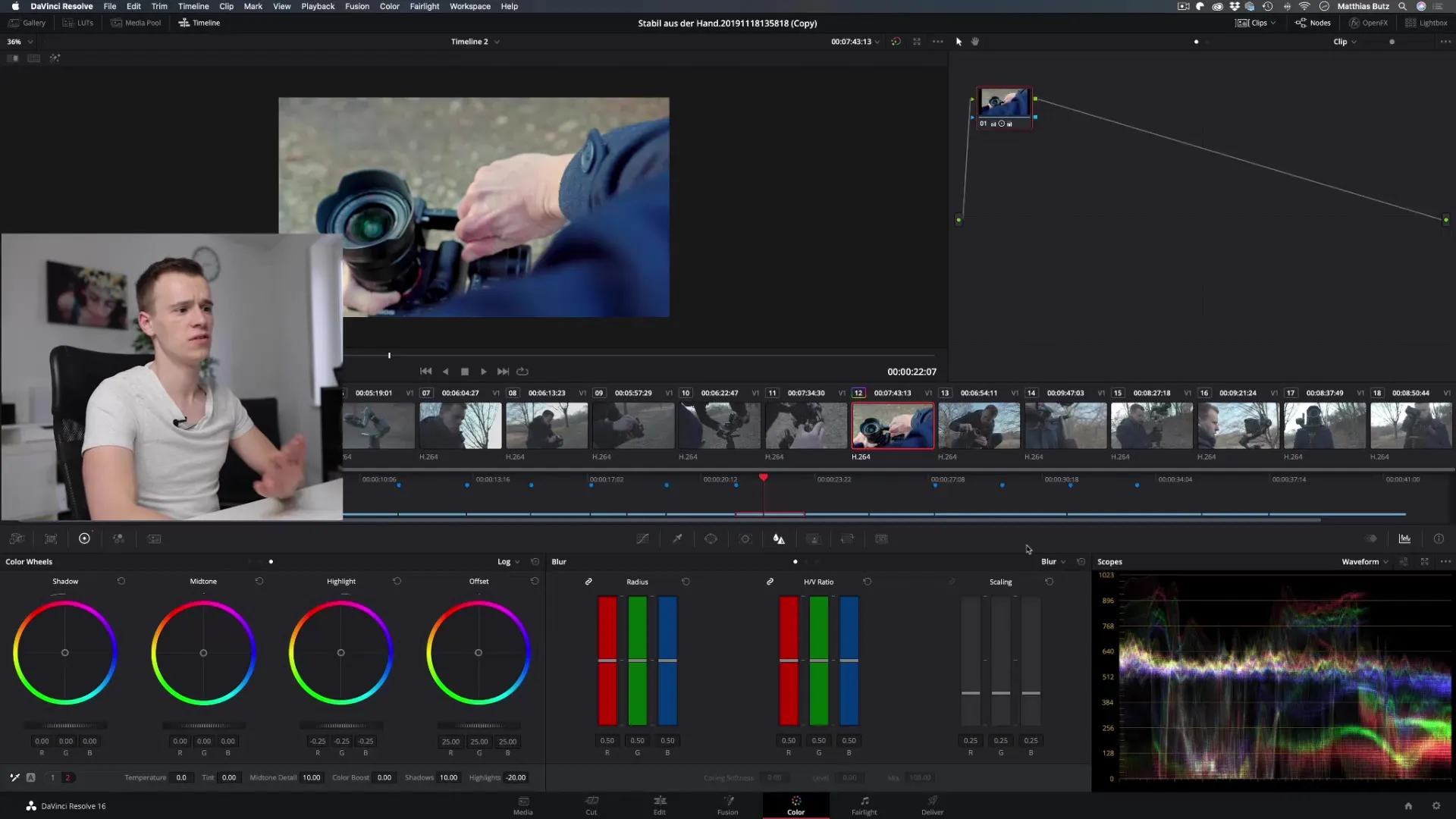The image size is (1456, 819).
Task: Show the Scopes panel icon
Action: (1404, 538)
